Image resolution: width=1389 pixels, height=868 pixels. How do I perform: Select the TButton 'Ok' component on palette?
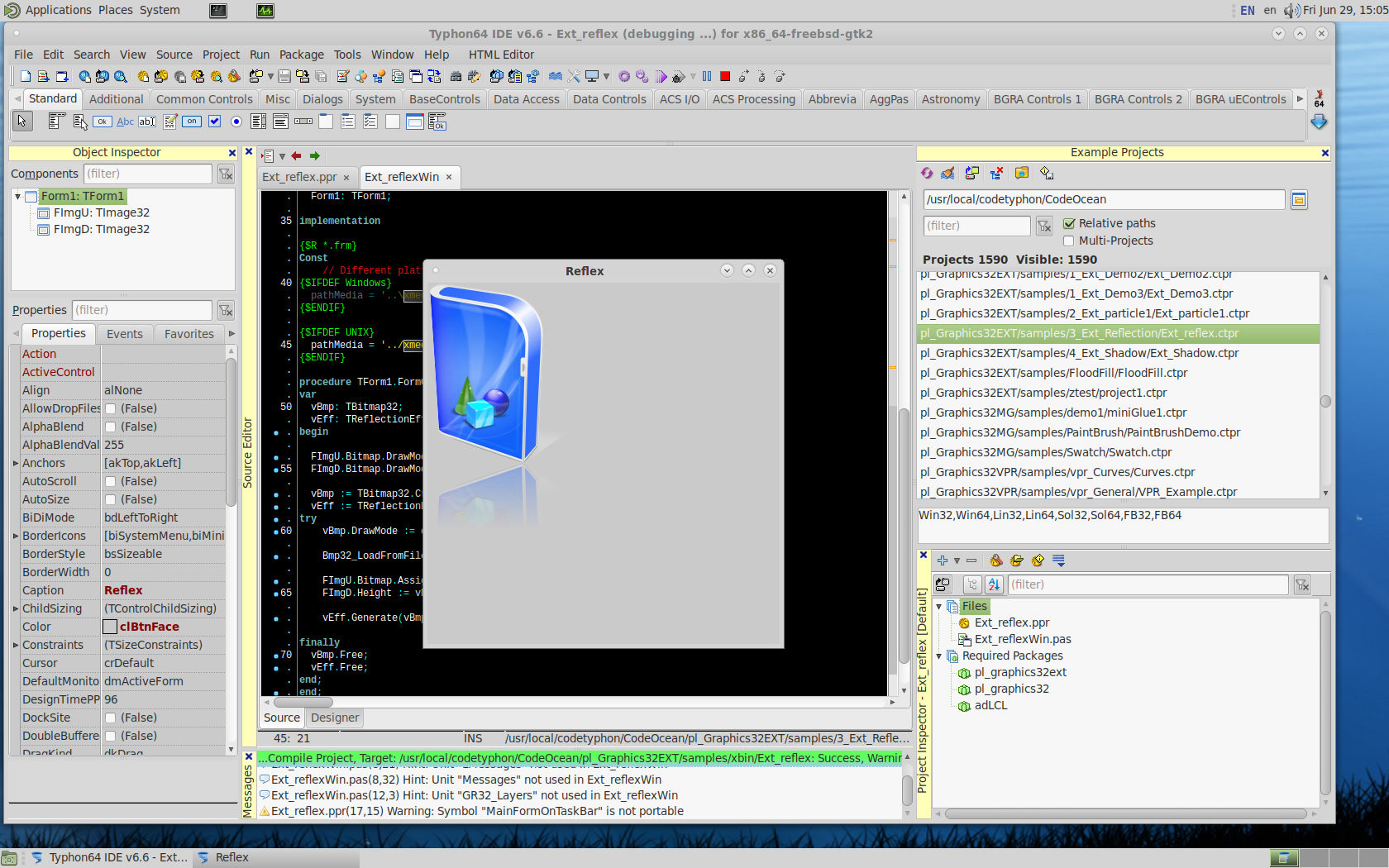103,122
